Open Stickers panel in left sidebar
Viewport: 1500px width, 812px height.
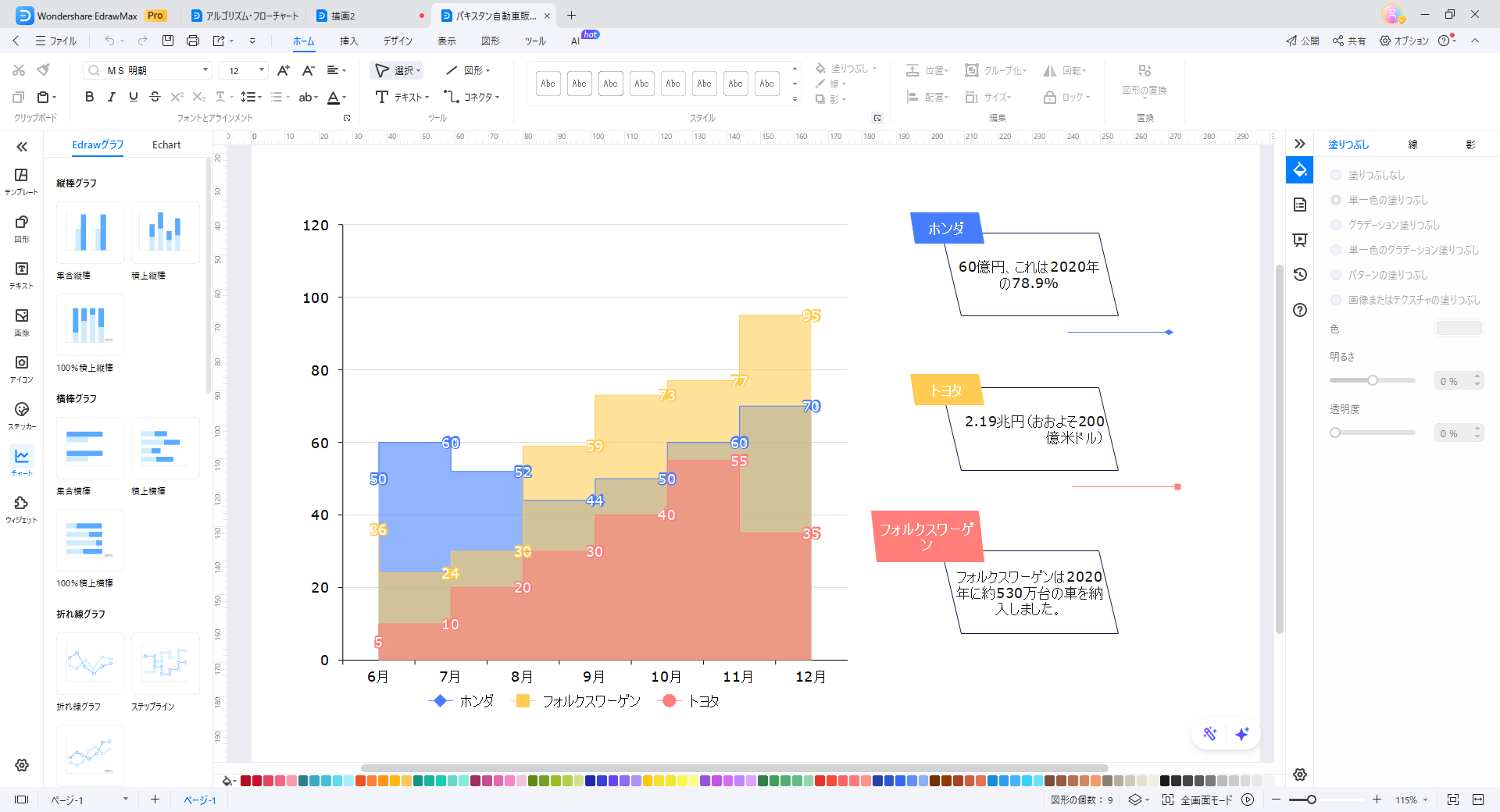pos(22,415)
